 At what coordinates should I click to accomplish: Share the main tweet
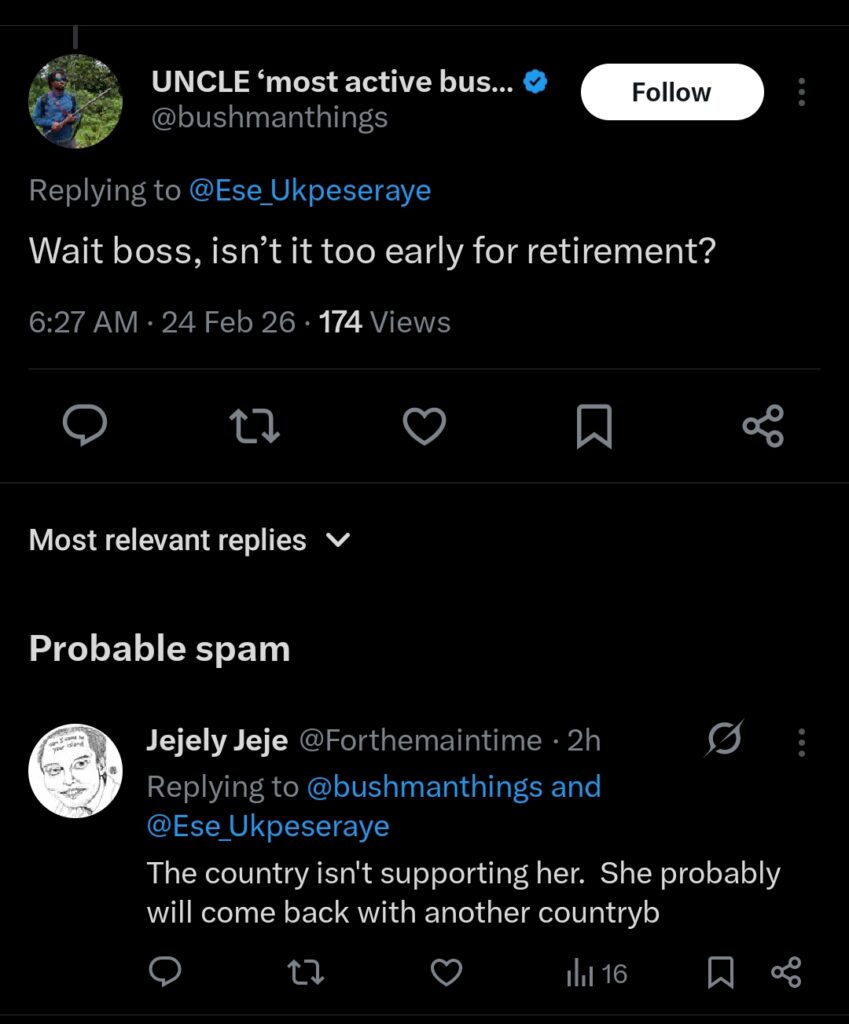[763, 427]
